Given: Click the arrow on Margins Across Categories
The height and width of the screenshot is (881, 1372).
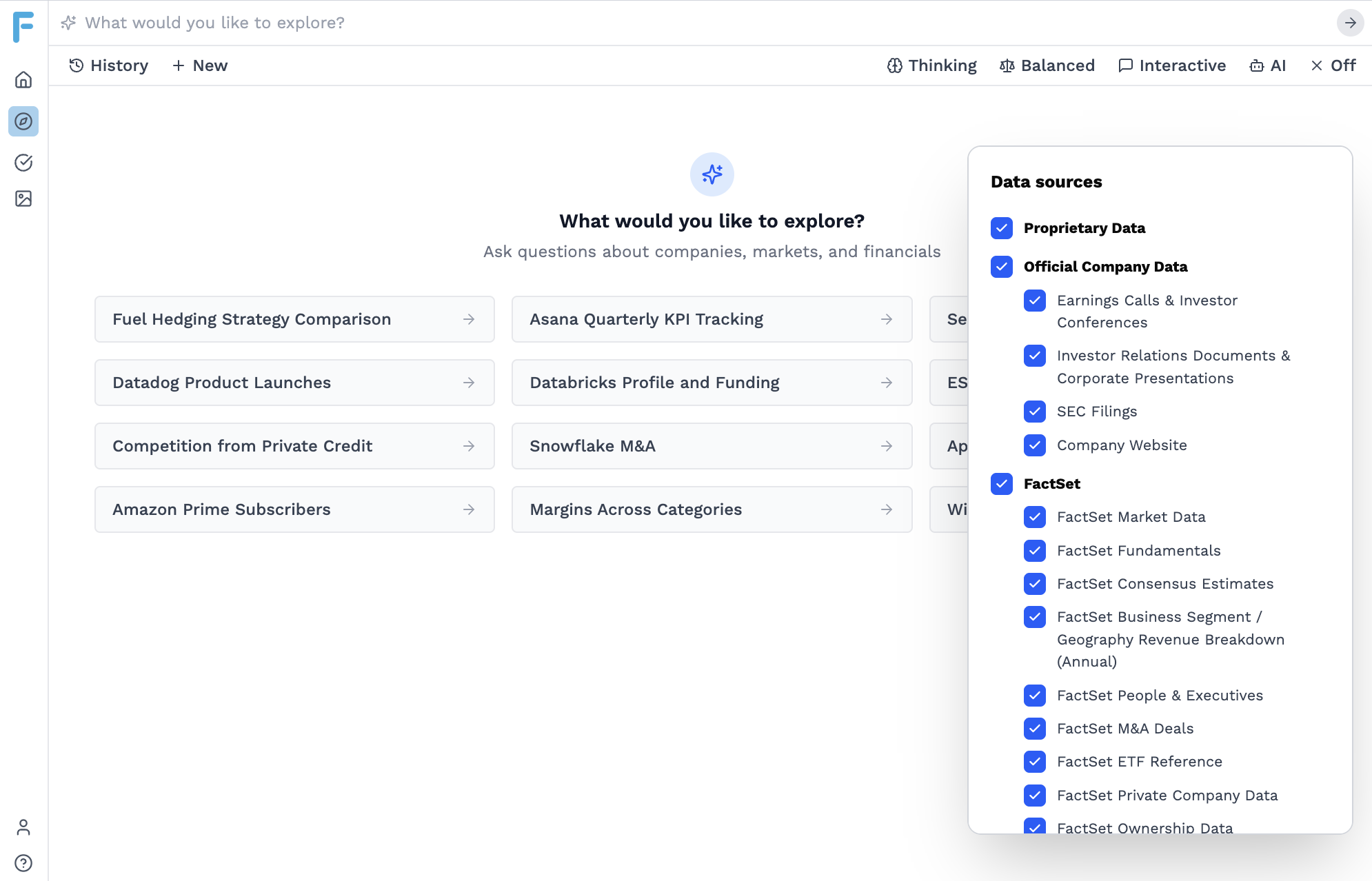Looking at the screenshot, I should [887, 509].
